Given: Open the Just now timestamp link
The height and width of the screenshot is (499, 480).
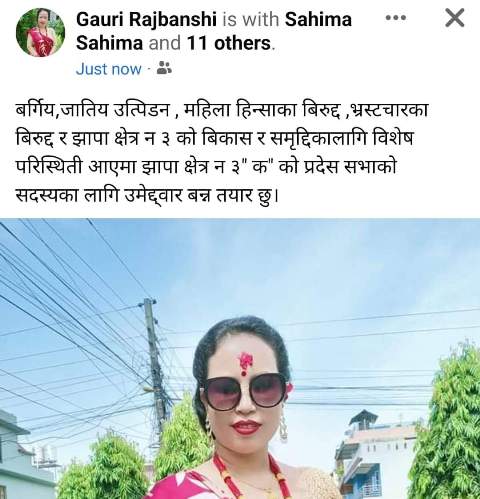Looking at the screenshot, I should pyautogui.click(x=109, y=69).
